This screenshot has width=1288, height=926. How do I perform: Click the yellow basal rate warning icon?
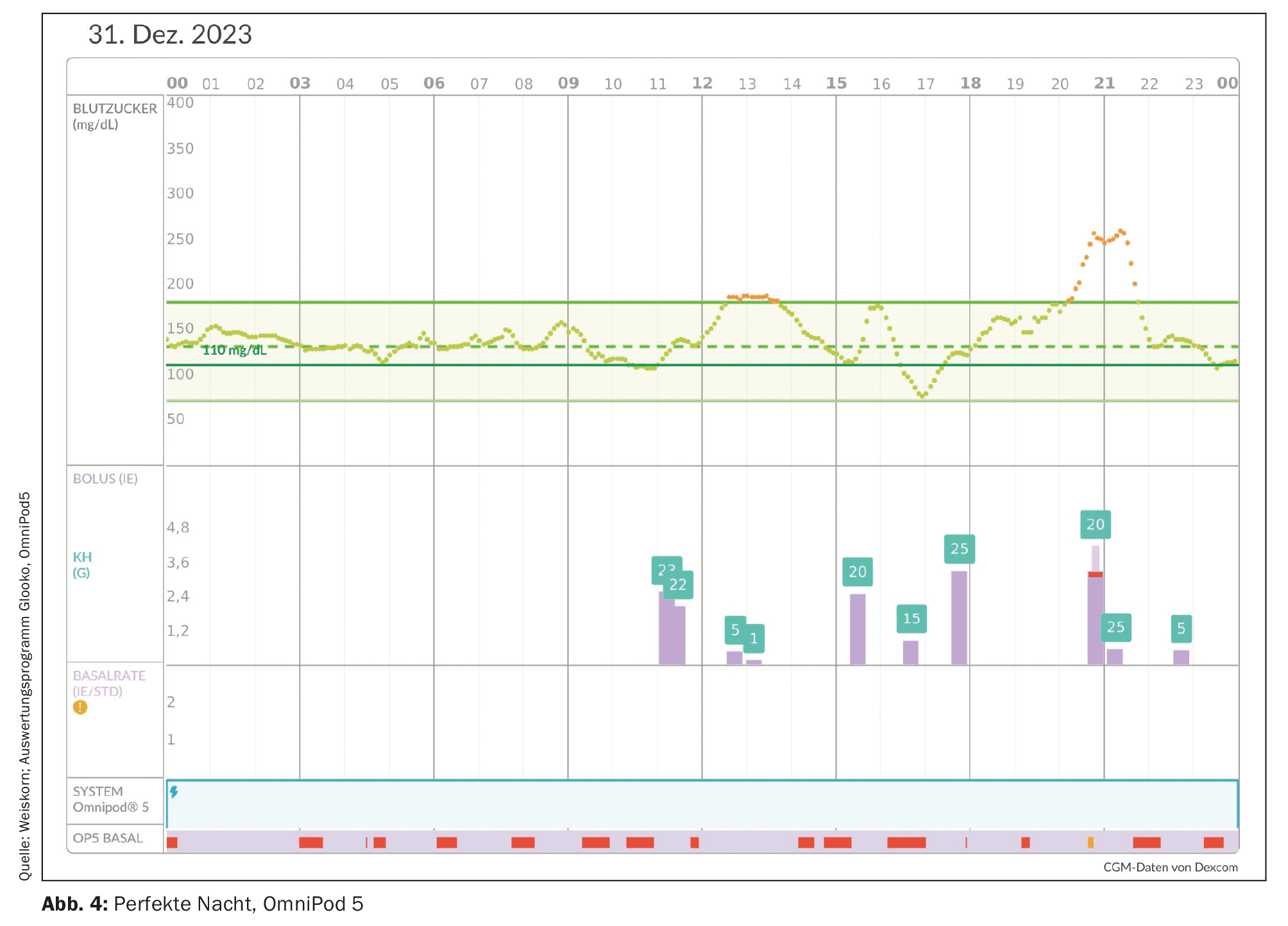click(x=80, y=707)
